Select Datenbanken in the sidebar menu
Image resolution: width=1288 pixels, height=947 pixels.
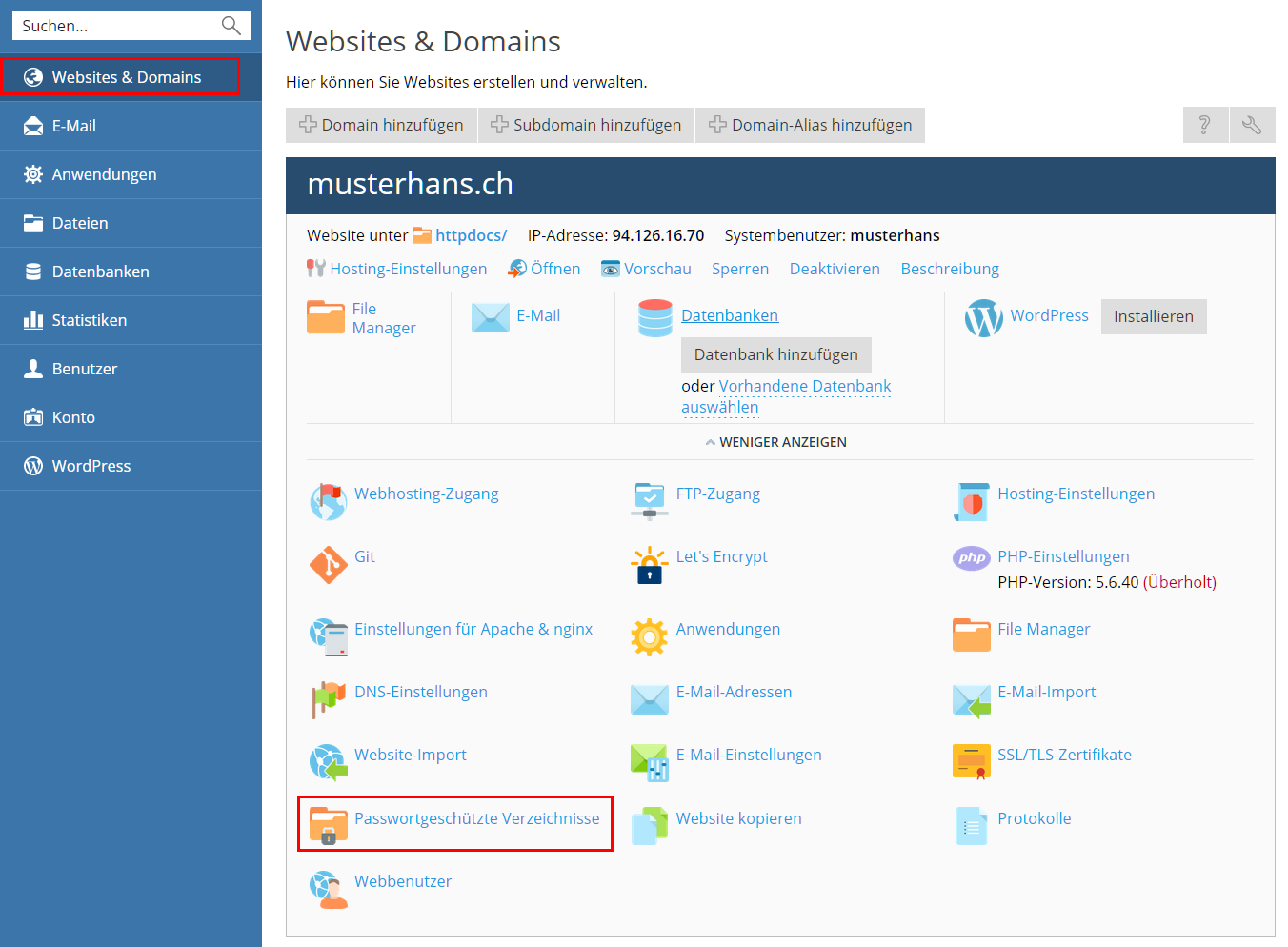pos(100,272)
